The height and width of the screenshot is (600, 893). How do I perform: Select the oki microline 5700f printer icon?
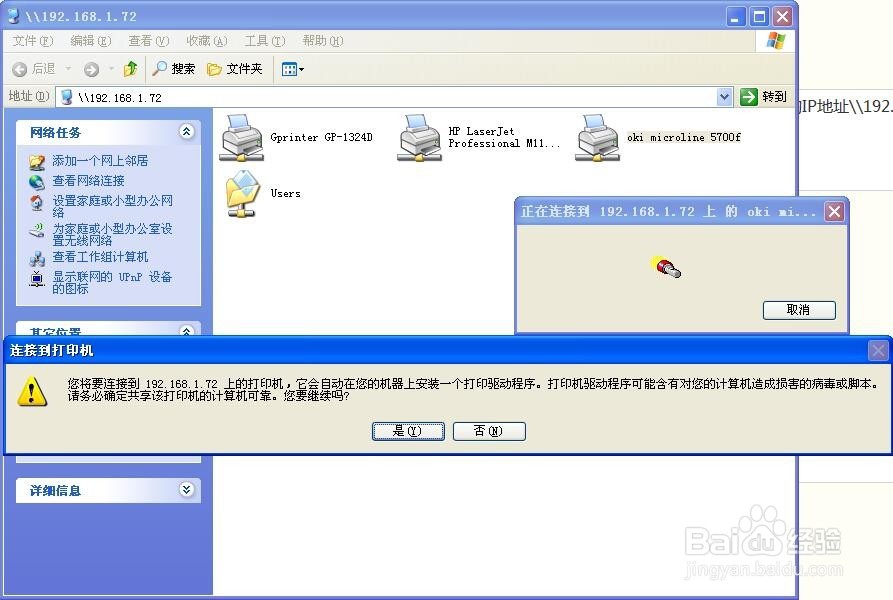coord(597,138)
